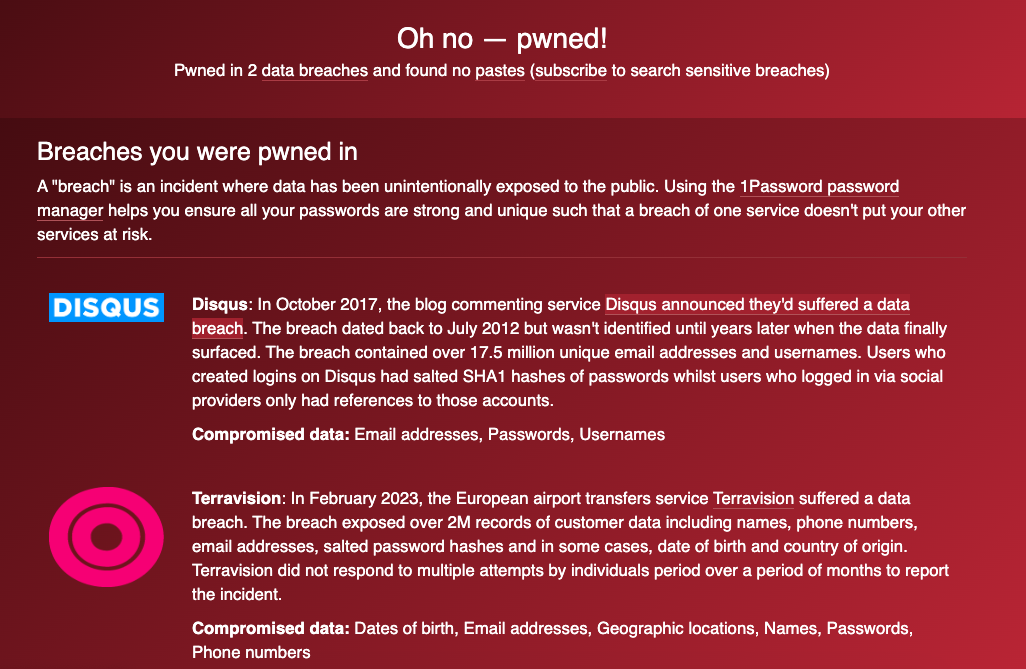Open the "data breaches" link
The width and height of the screenshot is (1026, 669).
[314, 71]
